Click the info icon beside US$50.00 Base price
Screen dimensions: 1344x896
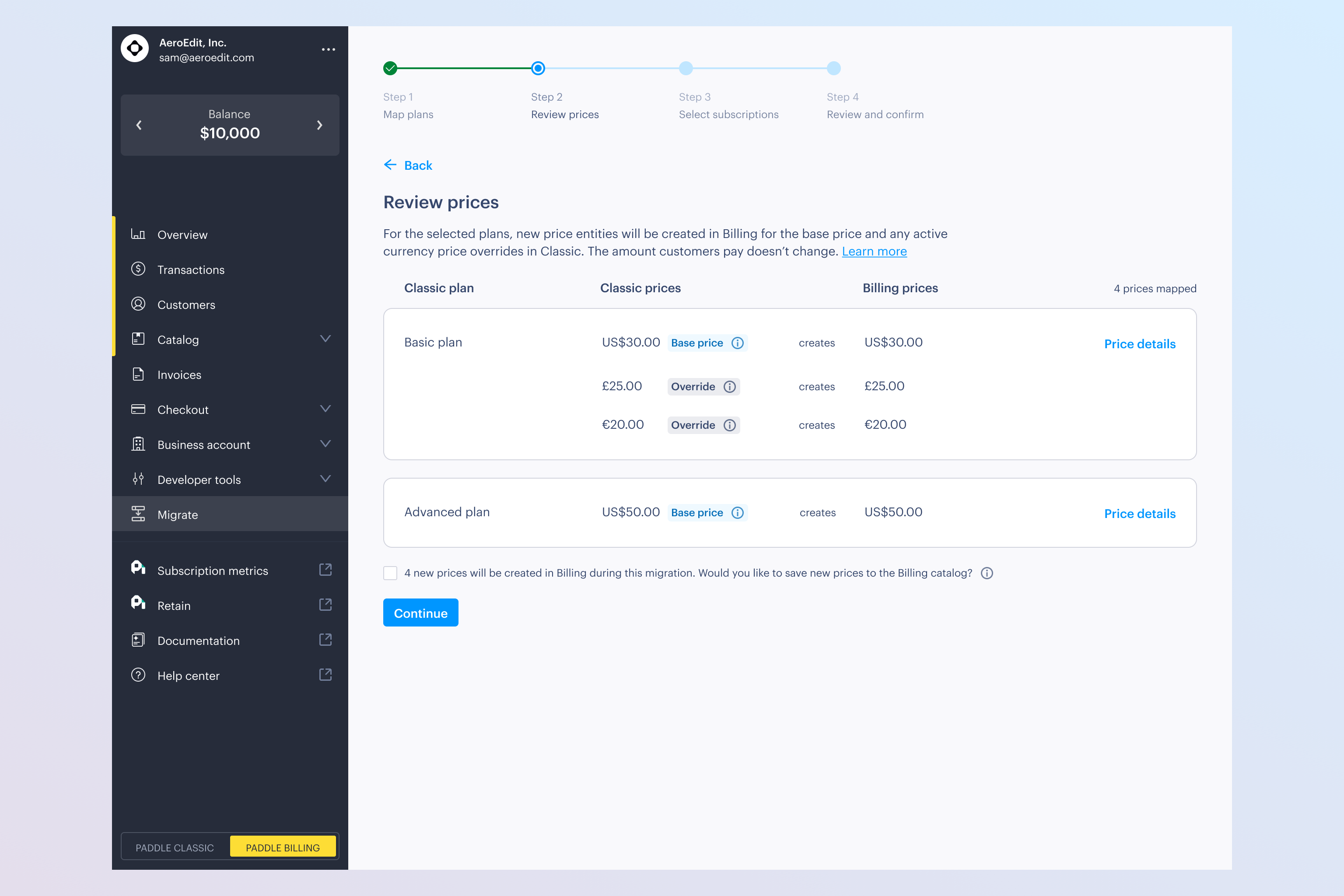(738, 513)
